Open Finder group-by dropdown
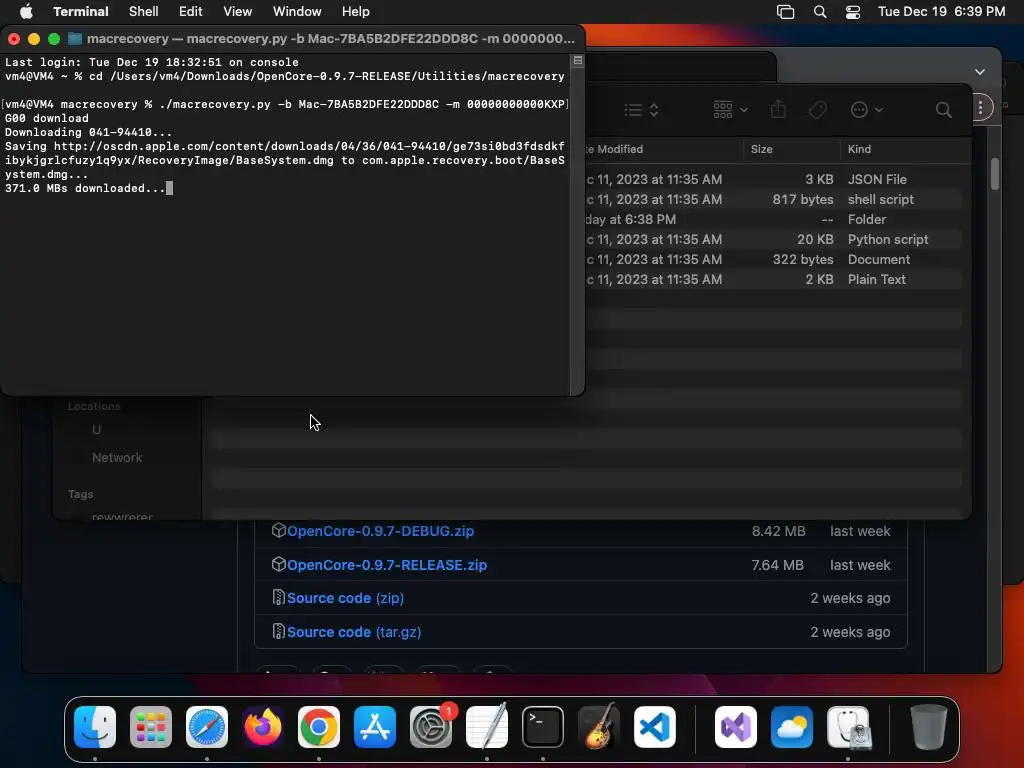Screen dimensions: 1024x768 click(730, 110)
